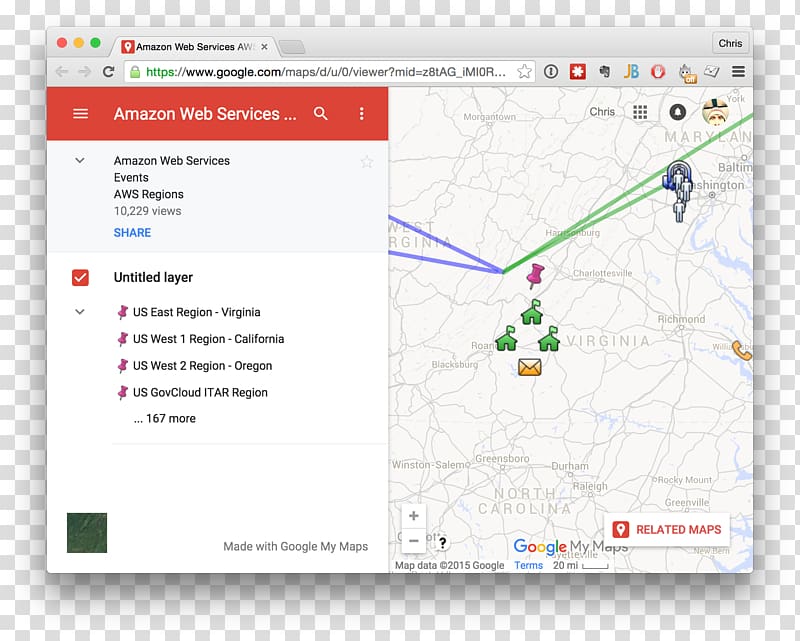The width and height of the screenshot is (800, 641).
Task: Click the top green house marker
Action: 532,312
